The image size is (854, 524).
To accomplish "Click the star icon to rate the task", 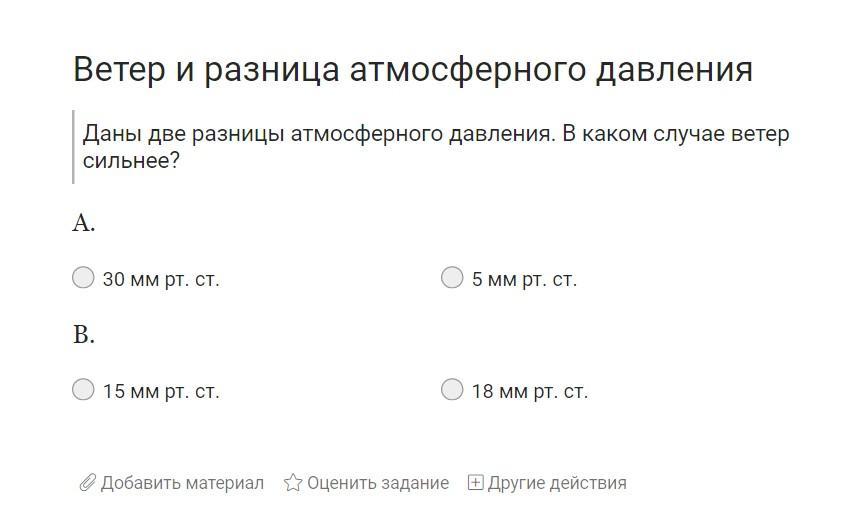I will point(293,483).
